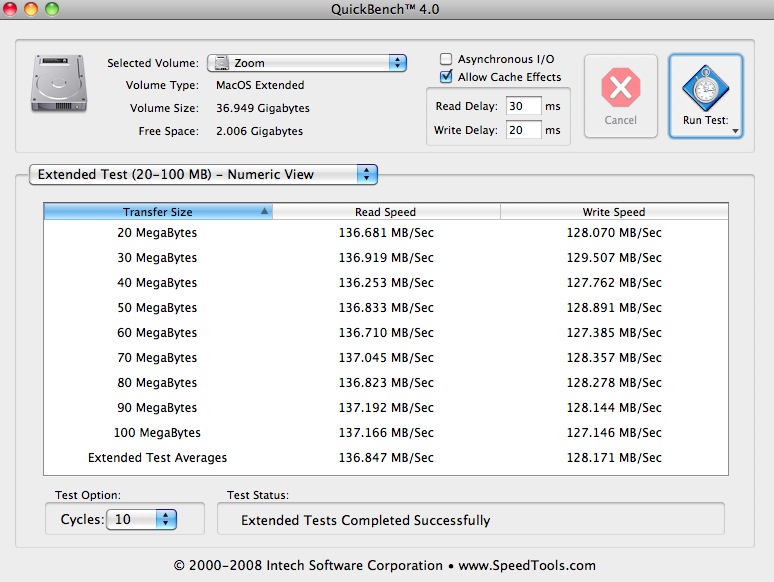Click the 36.949 Gigabytes volume size
The width and height of the screenshot is (774, 582).
(x=263, y=108)
